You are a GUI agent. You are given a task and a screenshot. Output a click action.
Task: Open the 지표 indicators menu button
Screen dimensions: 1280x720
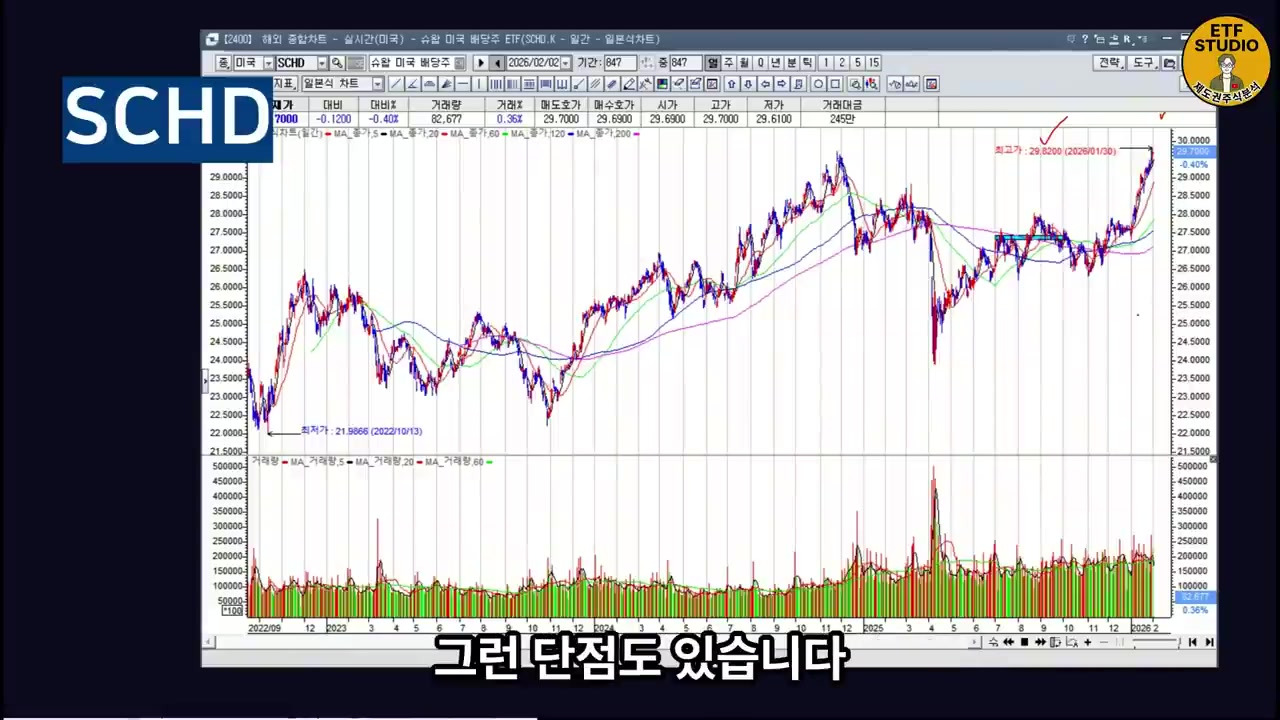pos(283,84)
